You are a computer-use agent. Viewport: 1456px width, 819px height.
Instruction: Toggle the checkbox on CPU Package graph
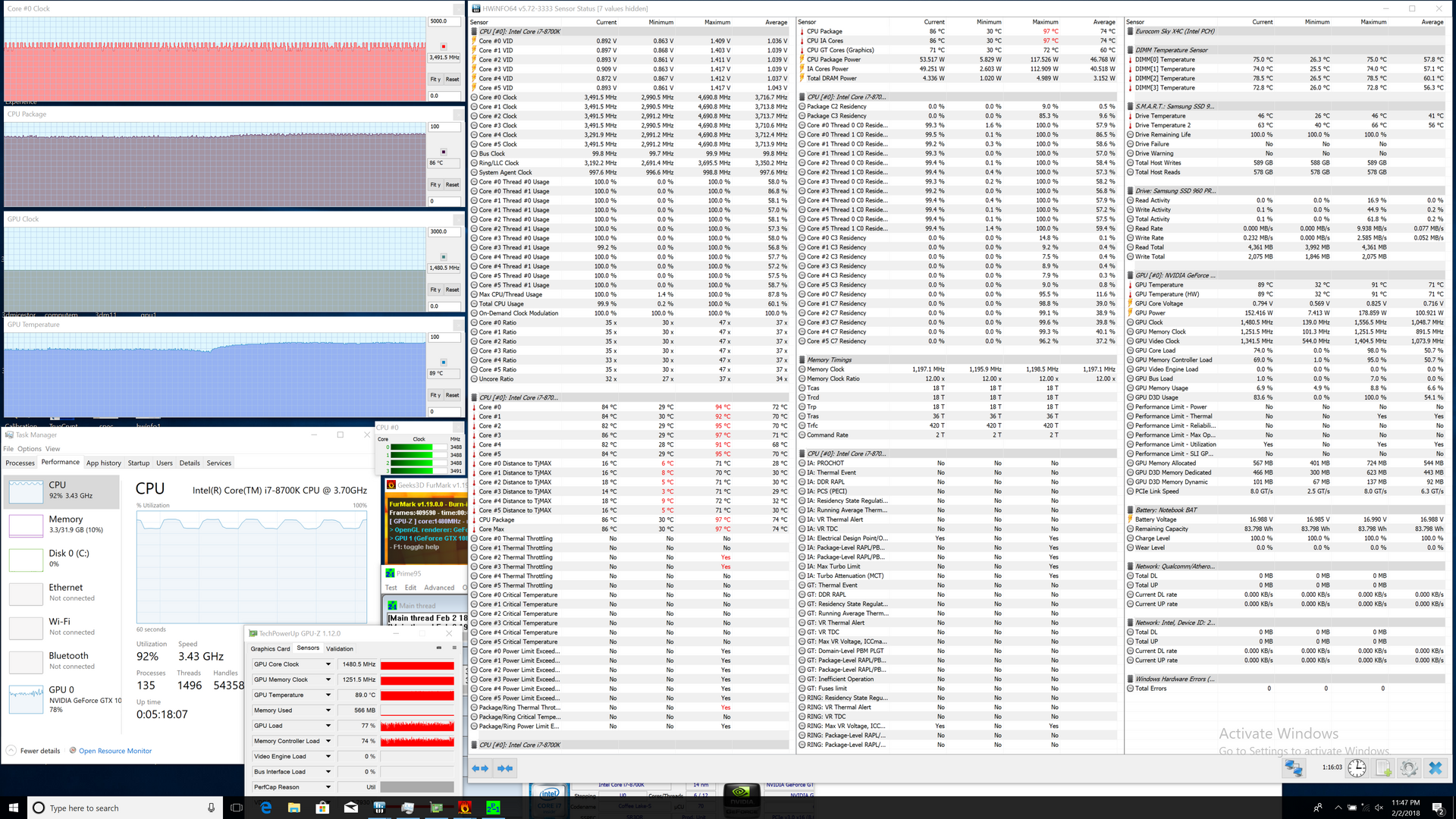tap(444, 152)
